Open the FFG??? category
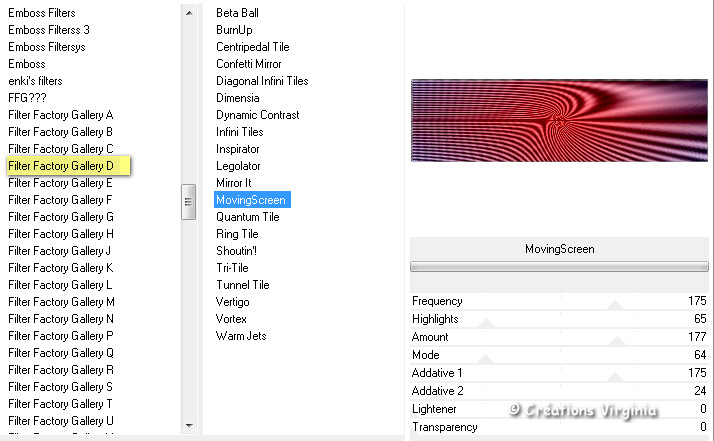The width and height of the screenshot is (714, 441). [27, 97]
